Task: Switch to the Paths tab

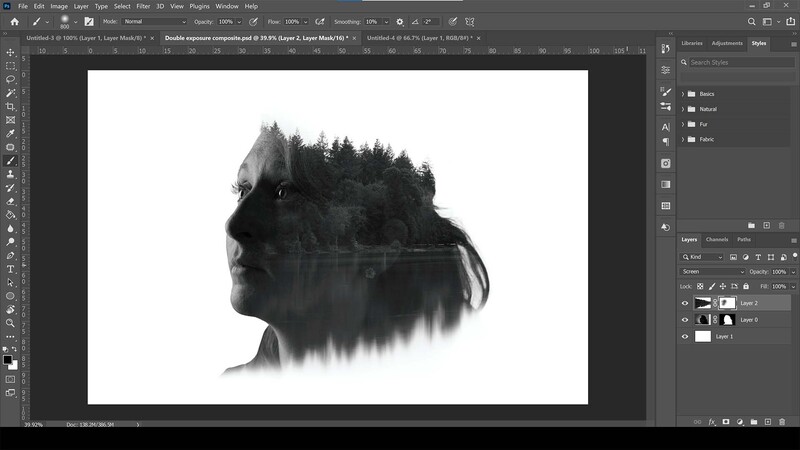Action: (x=744, y=240)
